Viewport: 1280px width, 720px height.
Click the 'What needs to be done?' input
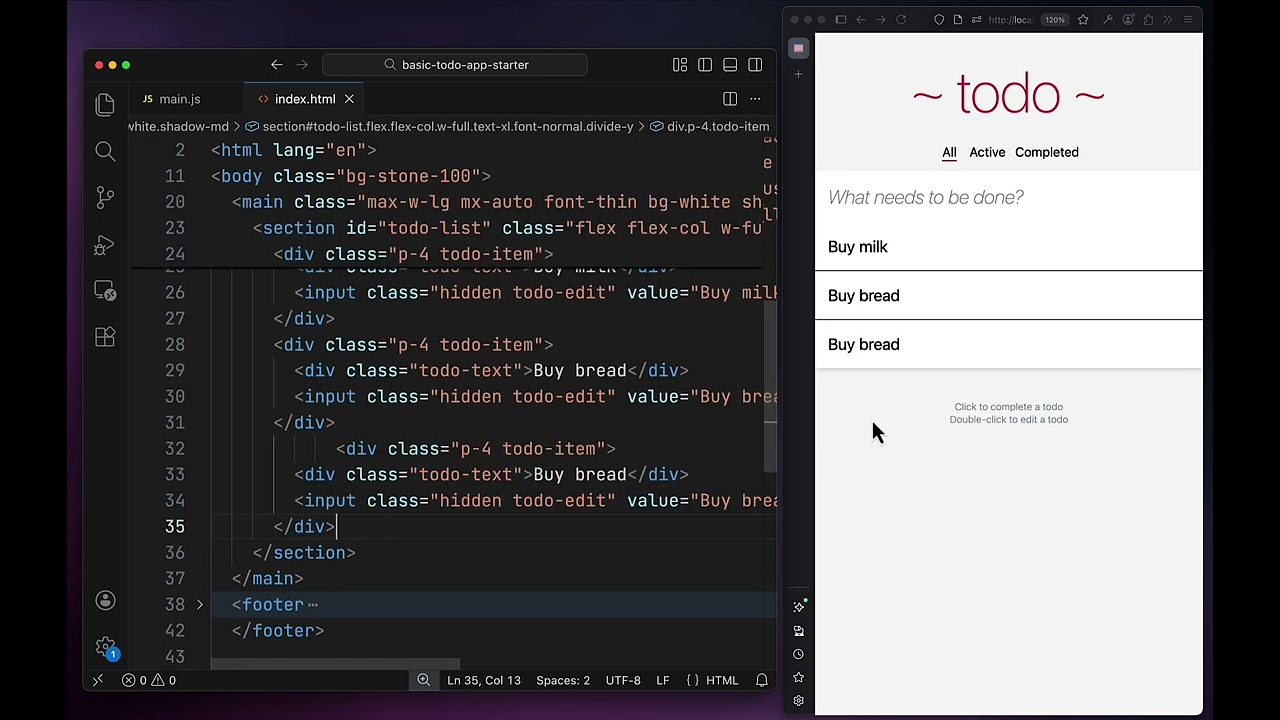(x=1009, y=197)
